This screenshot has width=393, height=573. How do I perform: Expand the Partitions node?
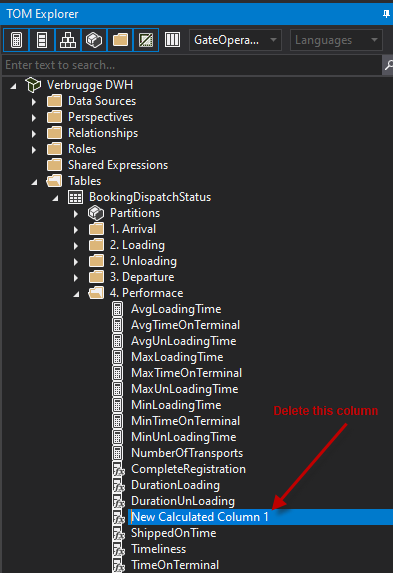click(x=76, y=214)
